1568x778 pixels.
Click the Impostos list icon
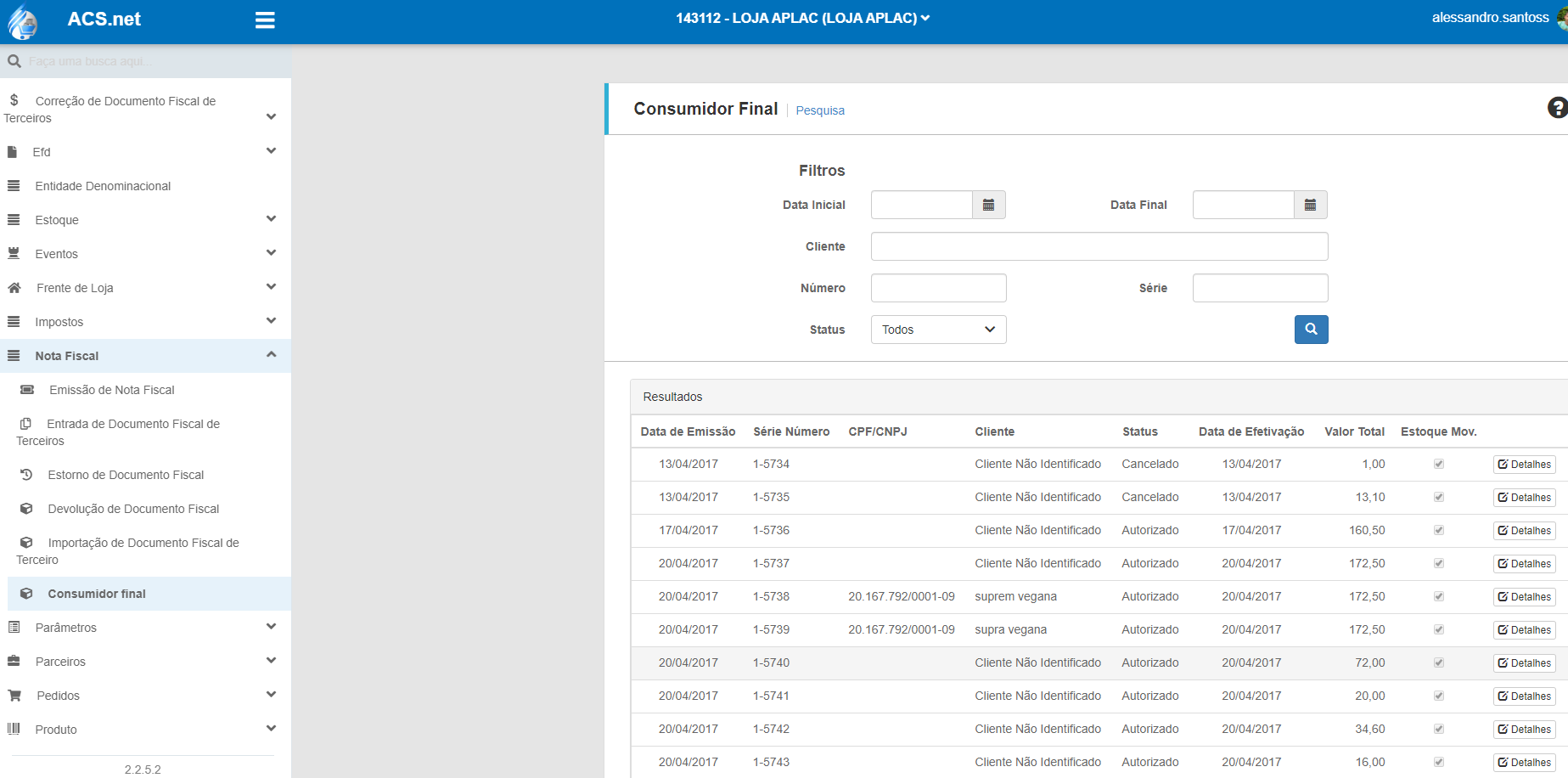pos(14,321)
